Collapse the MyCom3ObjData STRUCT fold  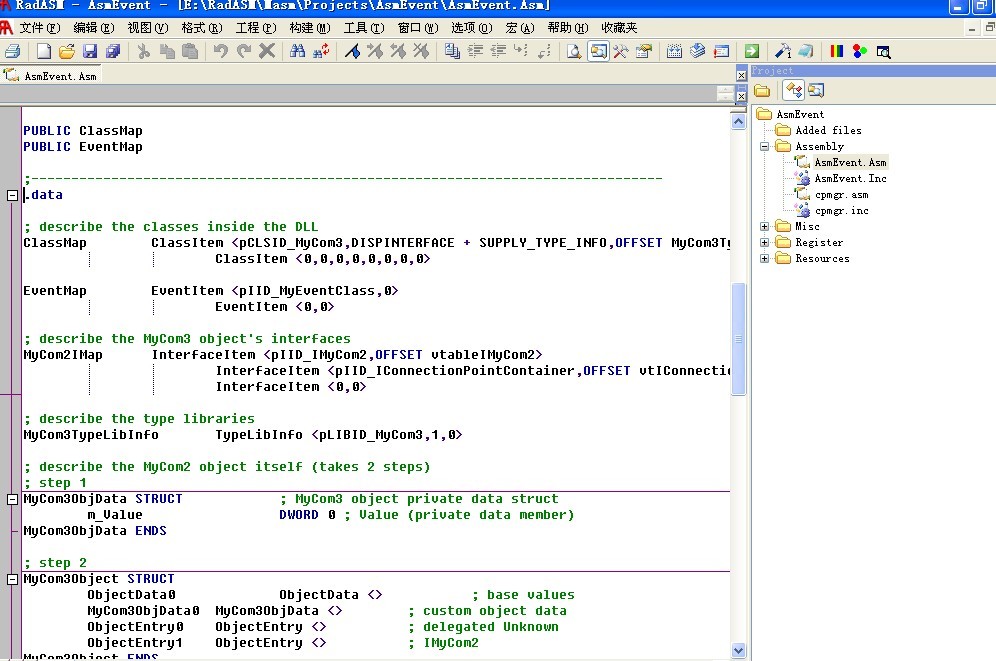coord(13,499)
